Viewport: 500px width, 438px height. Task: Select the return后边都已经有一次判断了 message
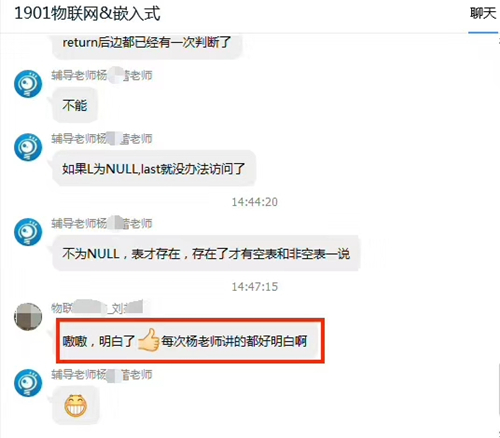pyautogui.click(x=147, y=45)
